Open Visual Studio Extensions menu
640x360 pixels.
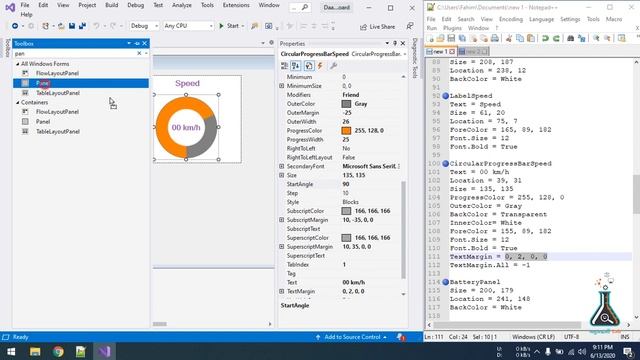[236, 5]
